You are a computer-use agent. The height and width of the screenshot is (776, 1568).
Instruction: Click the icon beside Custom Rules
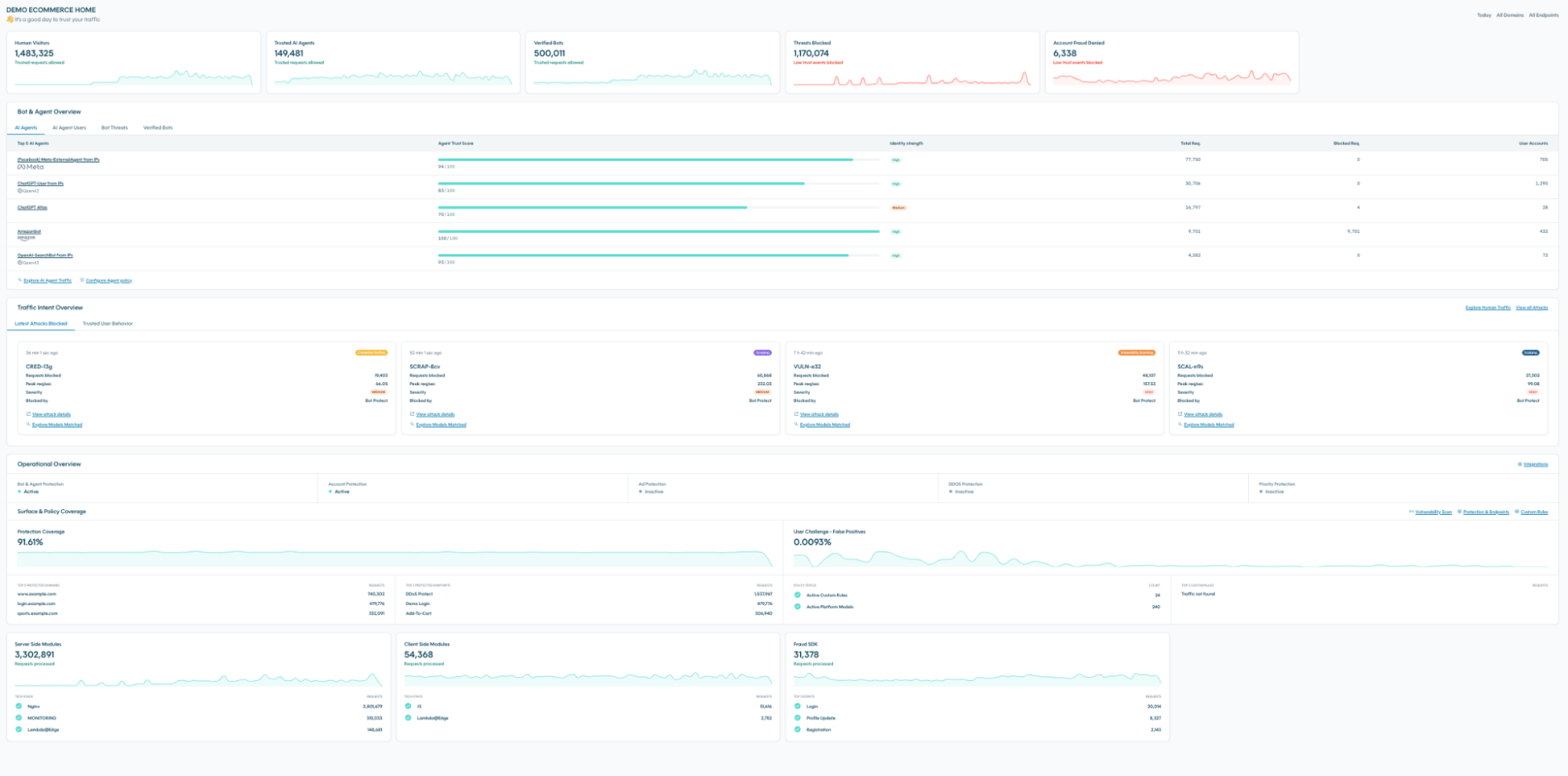point(1517,512)
